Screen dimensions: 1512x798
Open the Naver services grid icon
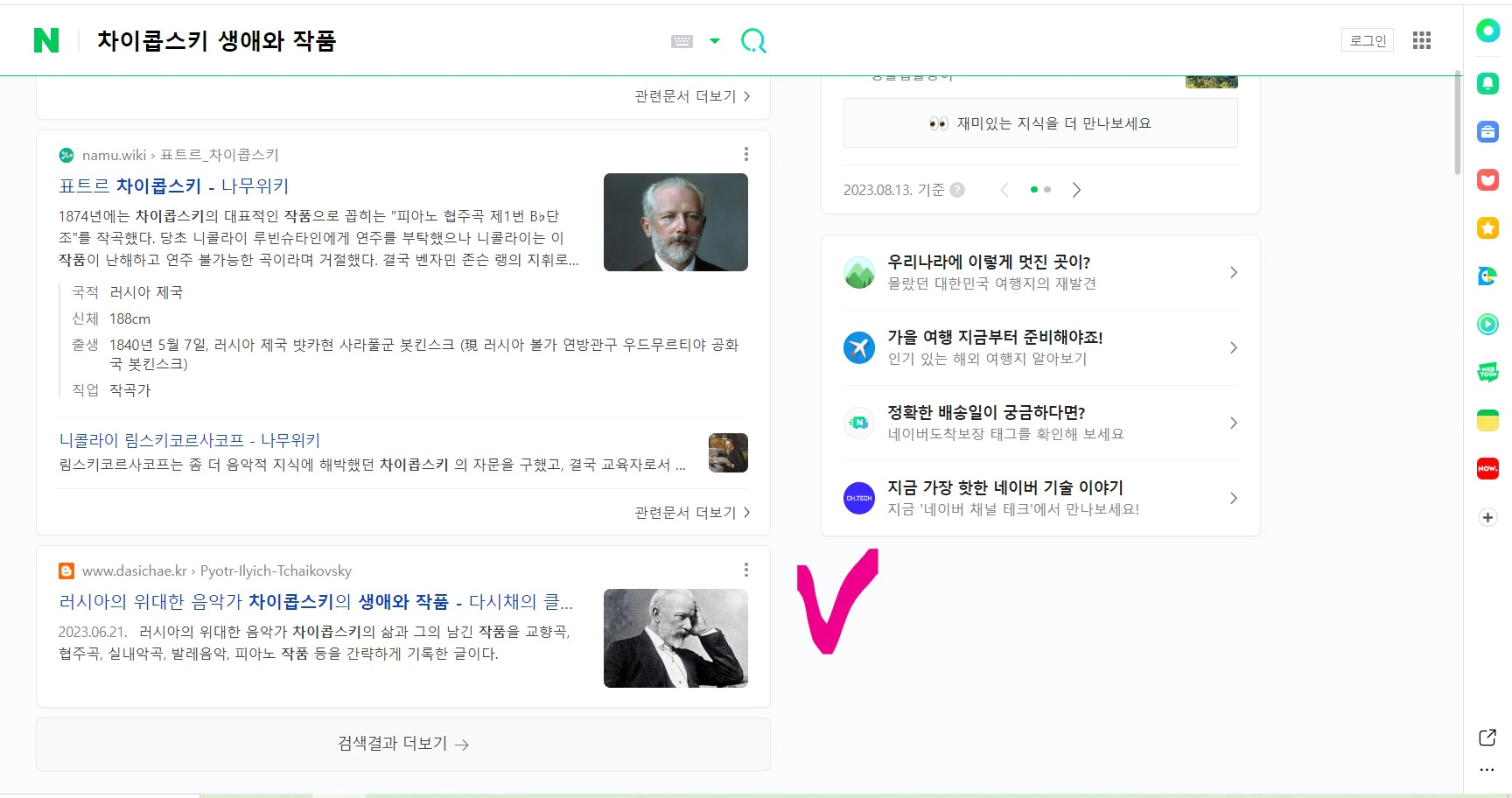click(x=1422, y=39)
